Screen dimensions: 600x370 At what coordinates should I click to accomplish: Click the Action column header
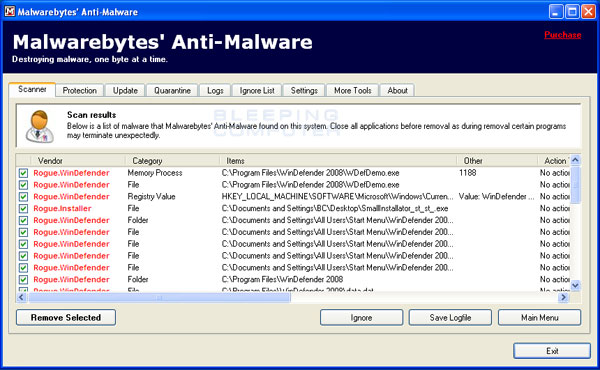tap(555, 161)
